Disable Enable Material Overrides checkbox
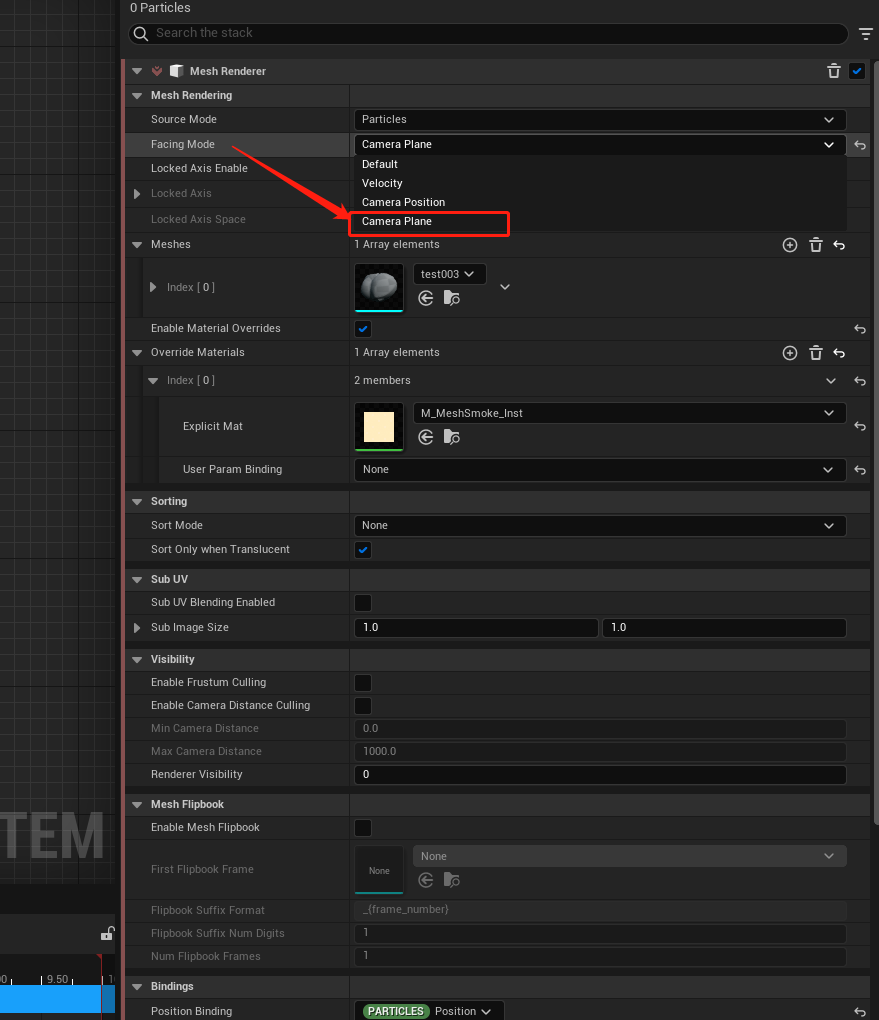Viewport: 879px width, 1020px height. click(x=363, y=329)
